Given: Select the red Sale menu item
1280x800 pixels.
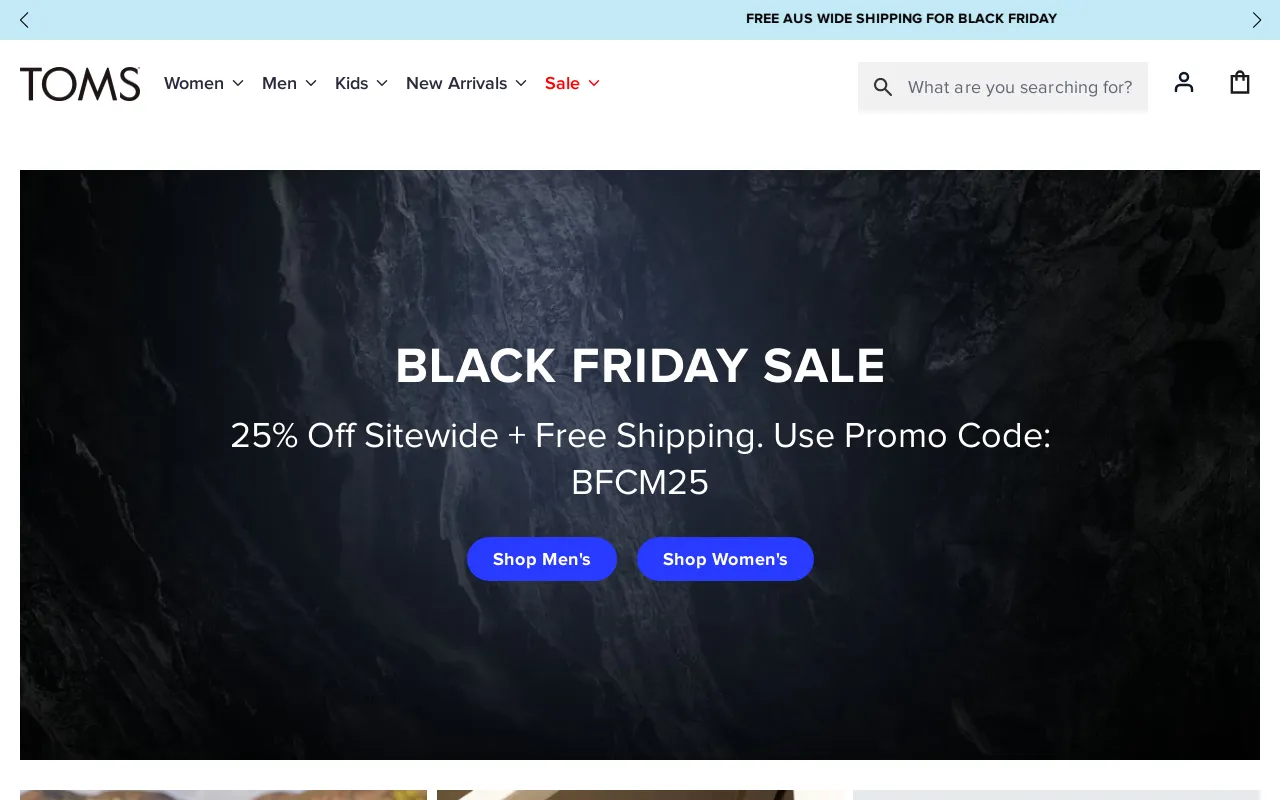Looking at the screenshot, I should [562, 83].
